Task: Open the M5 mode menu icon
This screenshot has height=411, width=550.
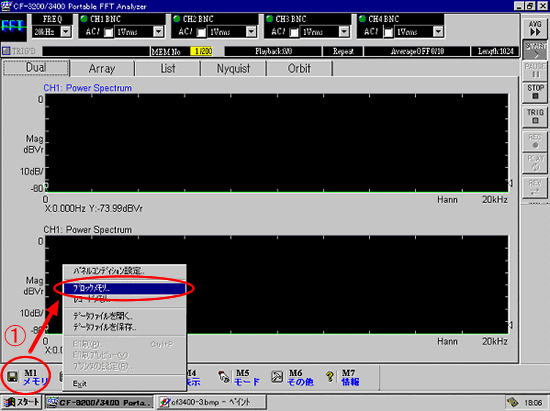Action: tap(223, 377)
